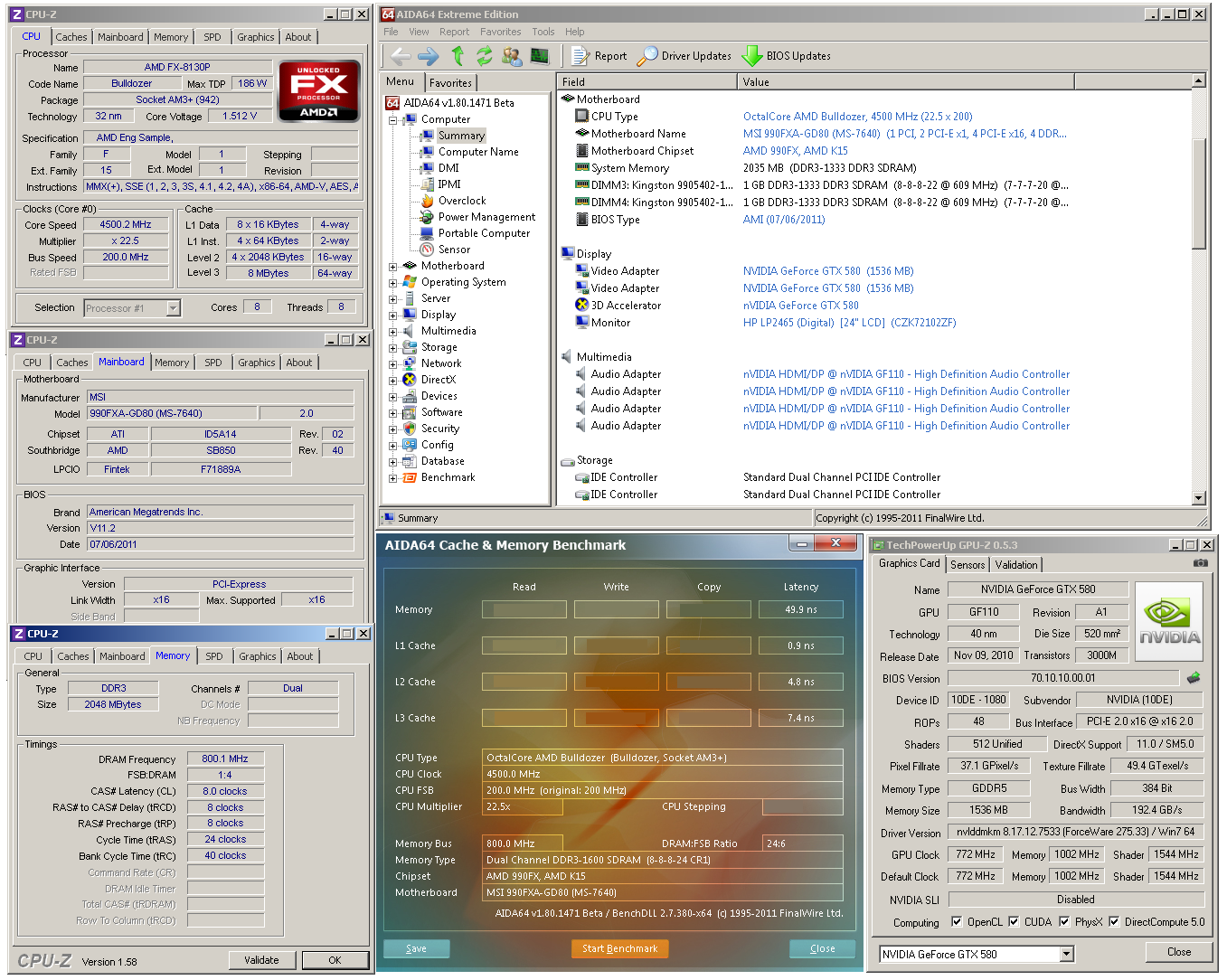Image resolution: width=1227 pixels, height=980 pixels.
Task: Click the AIDA64 Forward arrow toolbar icon
Action: [x=429, y=56]
